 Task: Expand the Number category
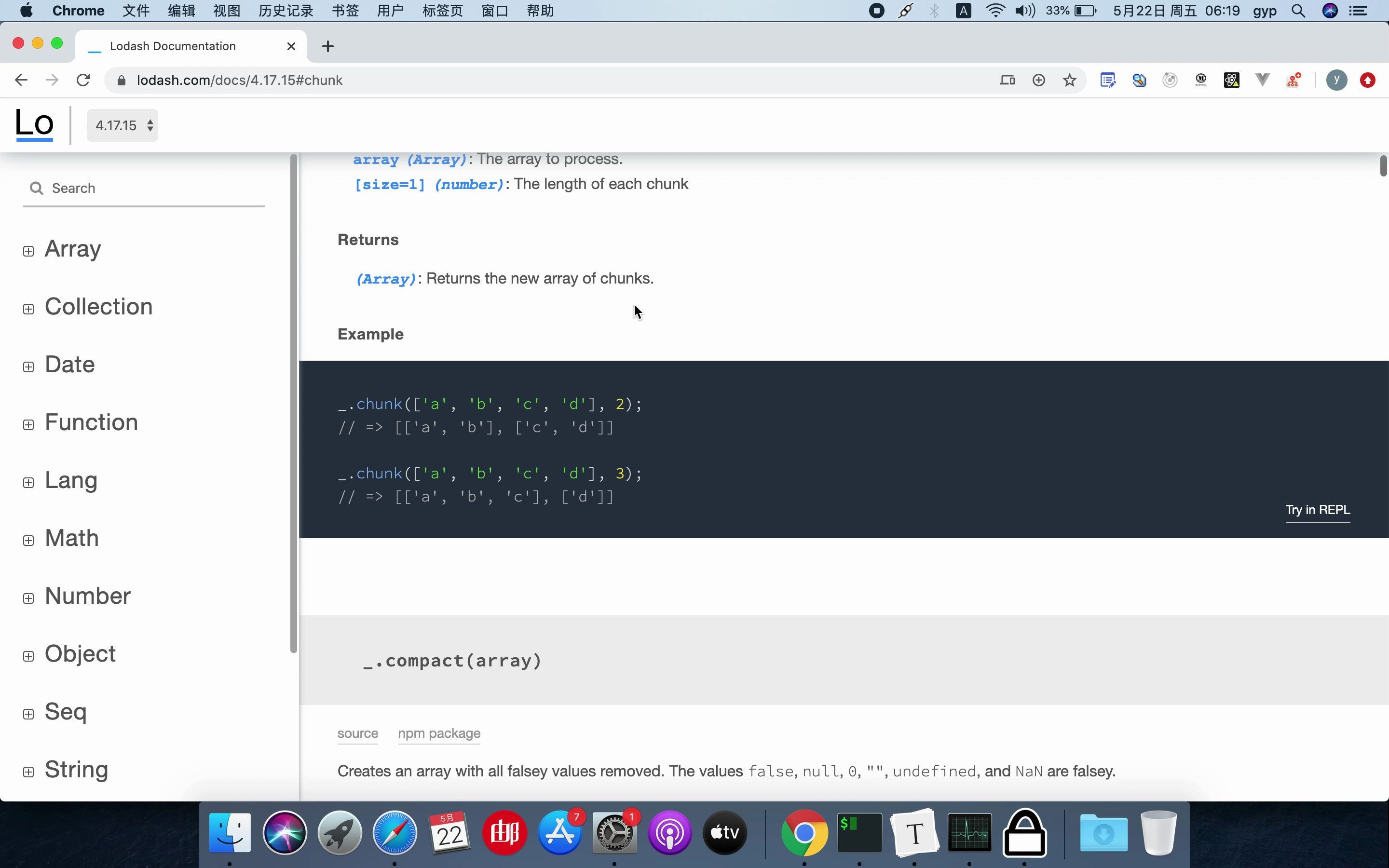[28, 598]
